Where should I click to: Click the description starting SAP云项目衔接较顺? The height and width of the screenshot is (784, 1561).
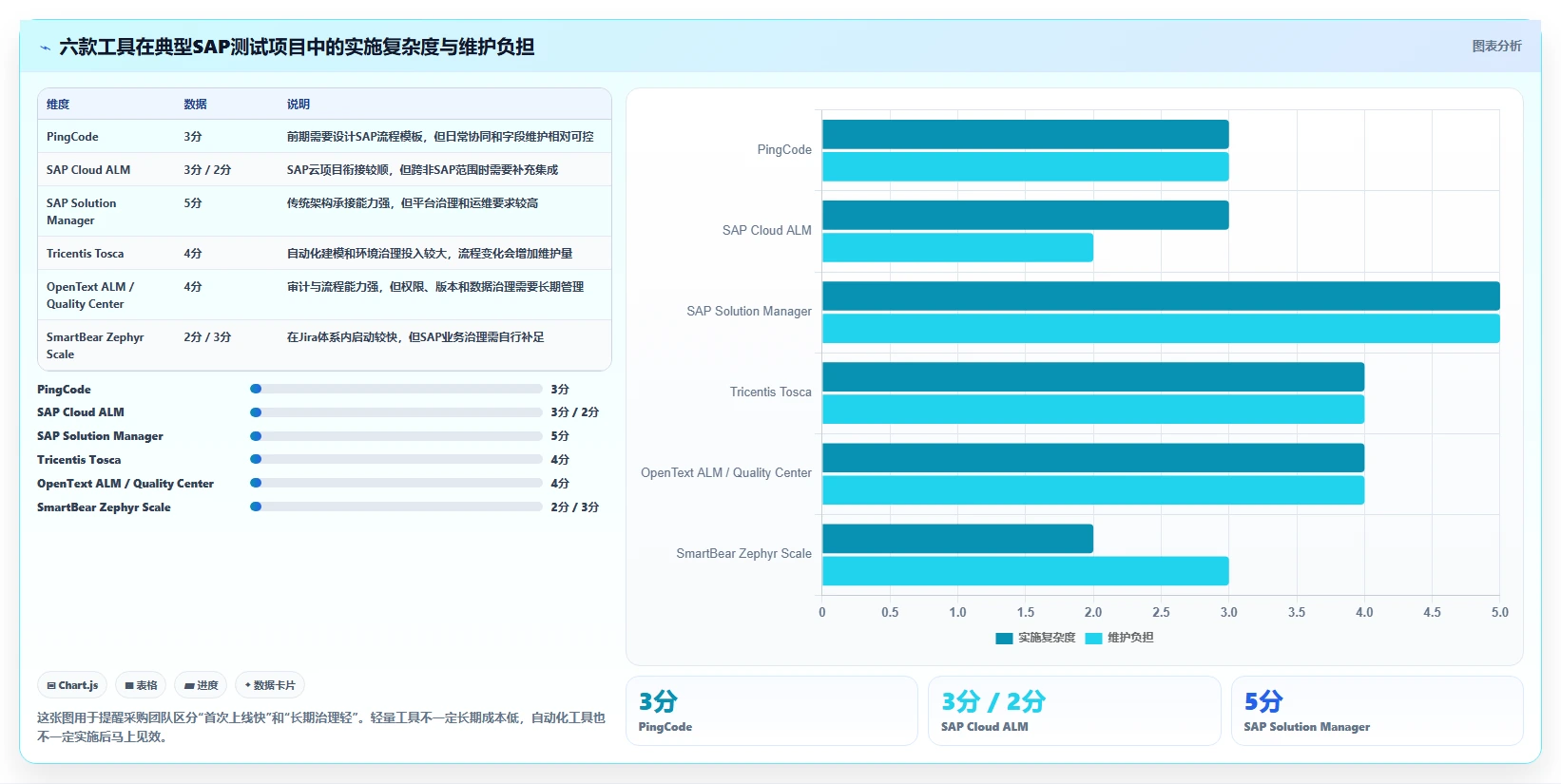[422, 170]
